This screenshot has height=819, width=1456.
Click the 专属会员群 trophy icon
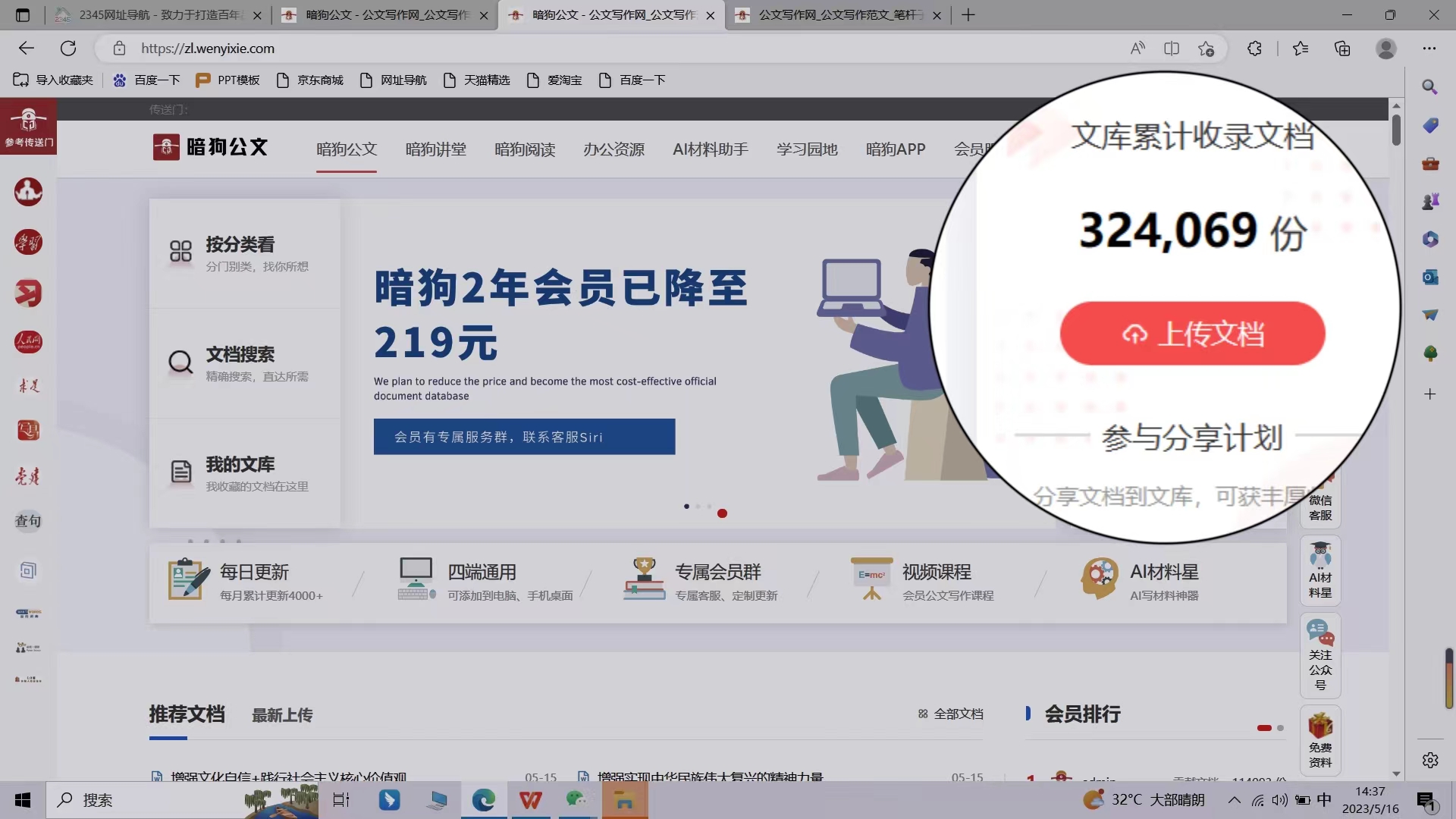click(644, 579)
